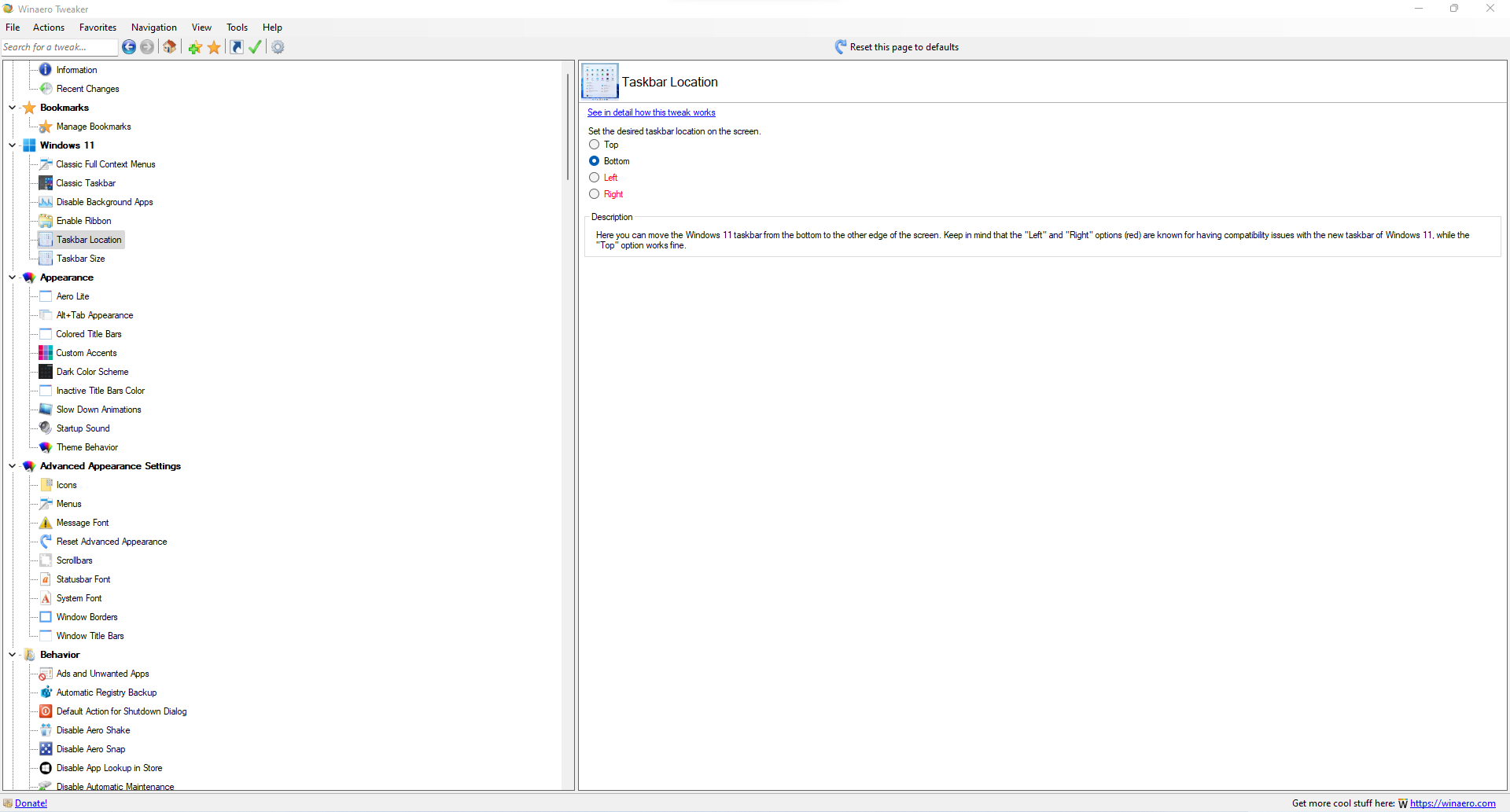Click the create shortcut arrow toolbar icon

(x=237, y=47)
